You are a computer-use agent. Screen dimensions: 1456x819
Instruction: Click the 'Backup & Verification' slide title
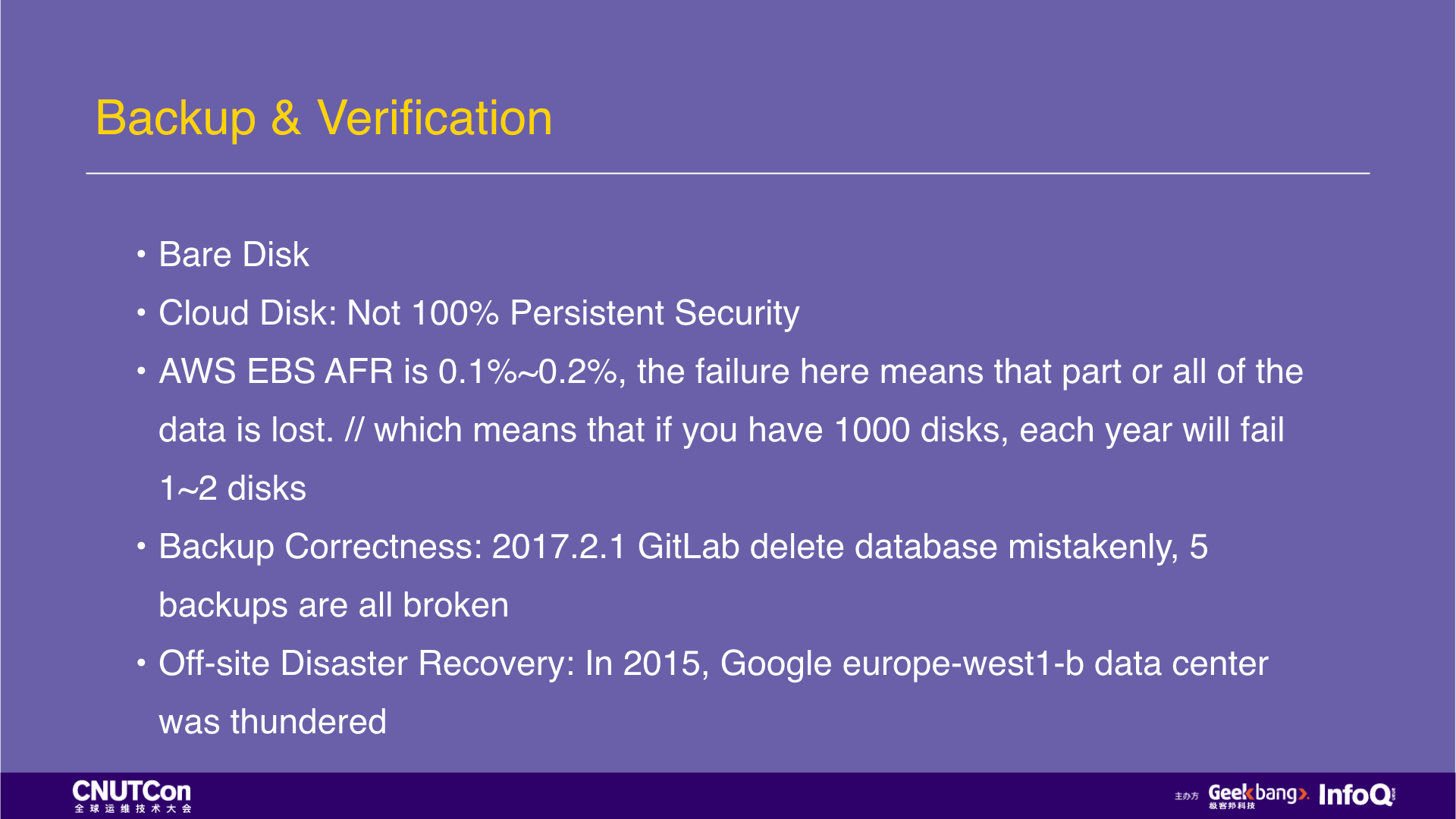(324, 118)
